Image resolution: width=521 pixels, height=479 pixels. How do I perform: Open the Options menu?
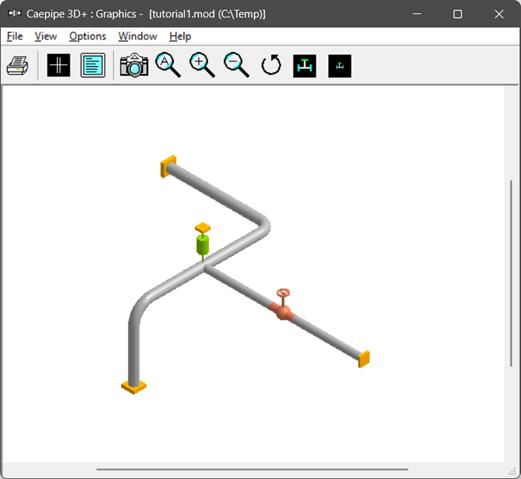(87, 36)
